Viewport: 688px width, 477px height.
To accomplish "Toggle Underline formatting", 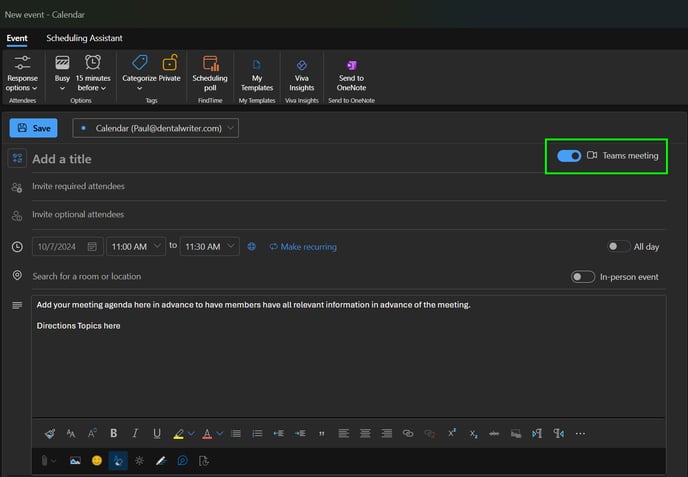I will 157,434.
